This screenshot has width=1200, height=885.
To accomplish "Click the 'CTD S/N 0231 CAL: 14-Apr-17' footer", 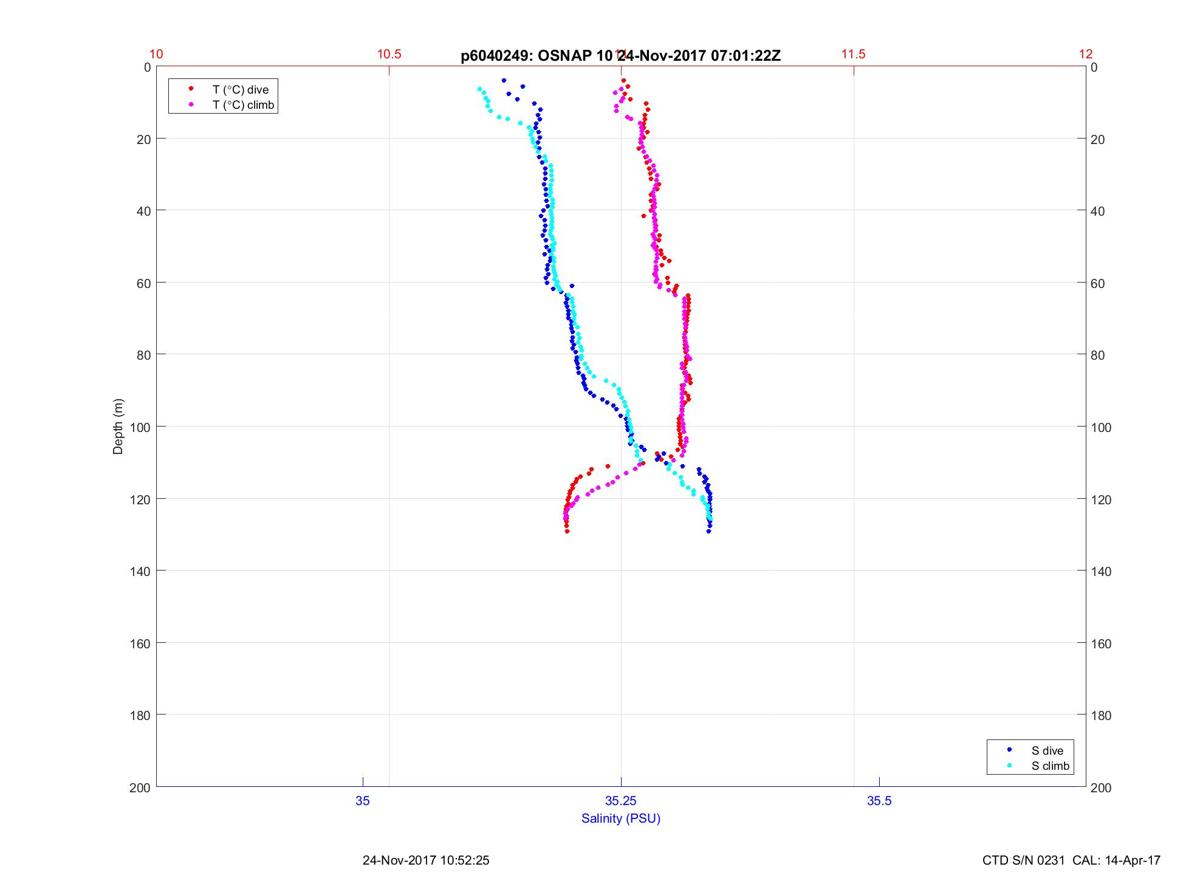I will 1072,860.
